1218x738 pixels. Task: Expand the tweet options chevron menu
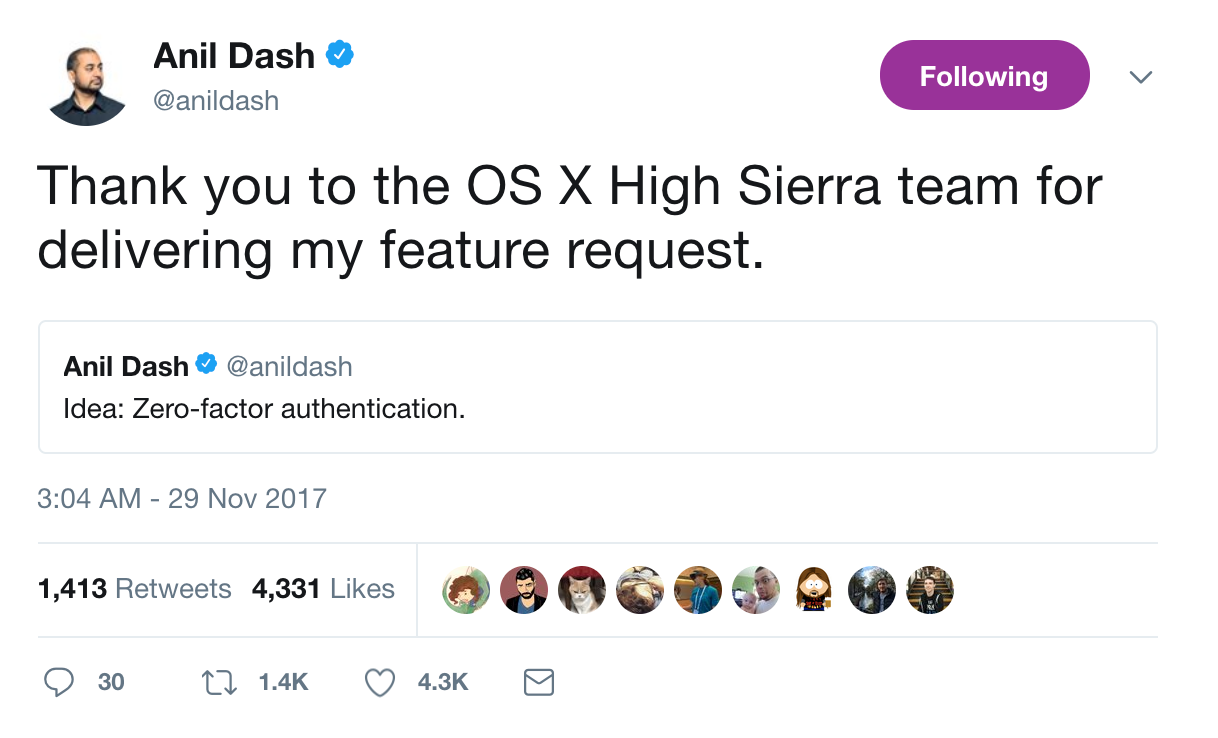click(x=1140, y=77)
